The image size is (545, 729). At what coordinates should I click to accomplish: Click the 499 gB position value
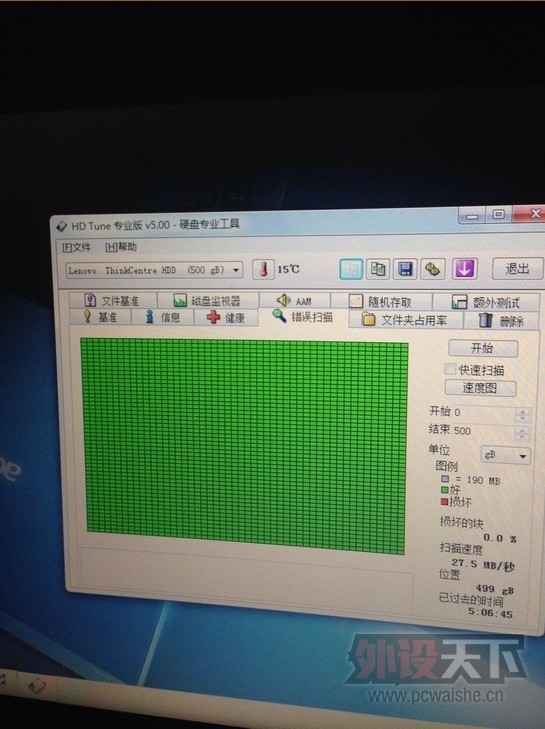click(x=494, y=590)
